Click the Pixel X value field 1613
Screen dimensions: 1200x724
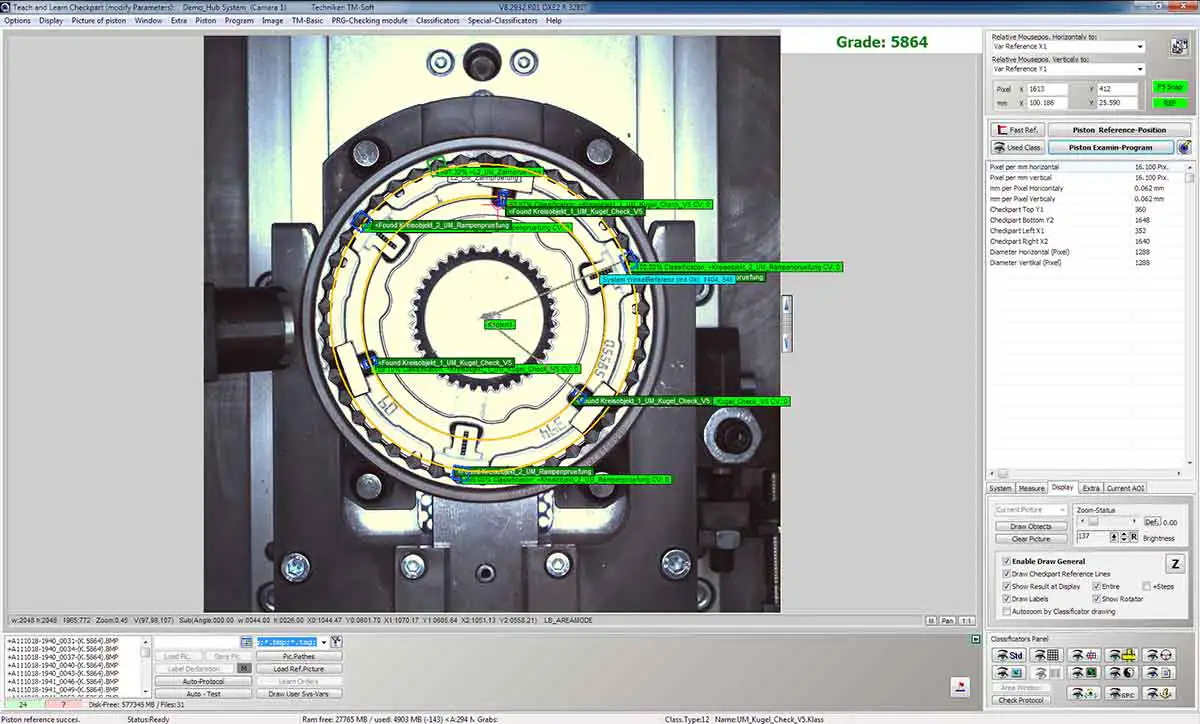click(1047, 89)
